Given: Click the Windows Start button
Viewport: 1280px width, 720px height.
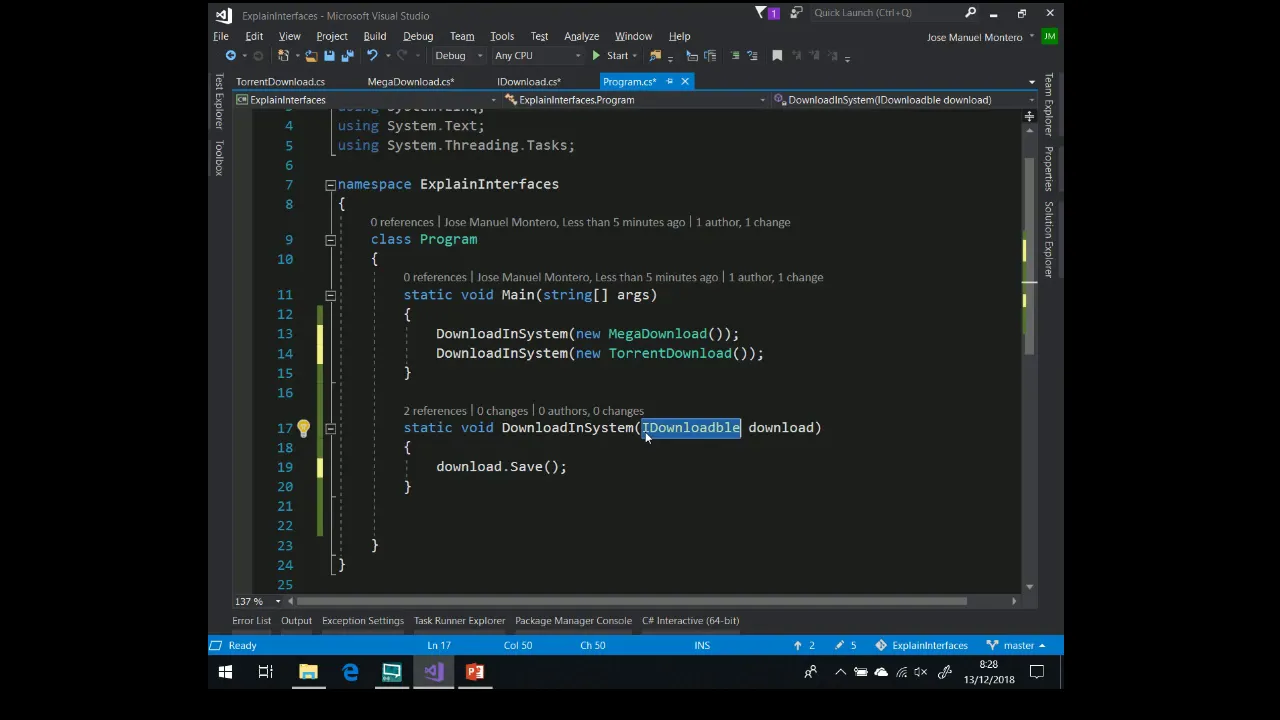Looking at the screenshot, I should tap(225, 672).
